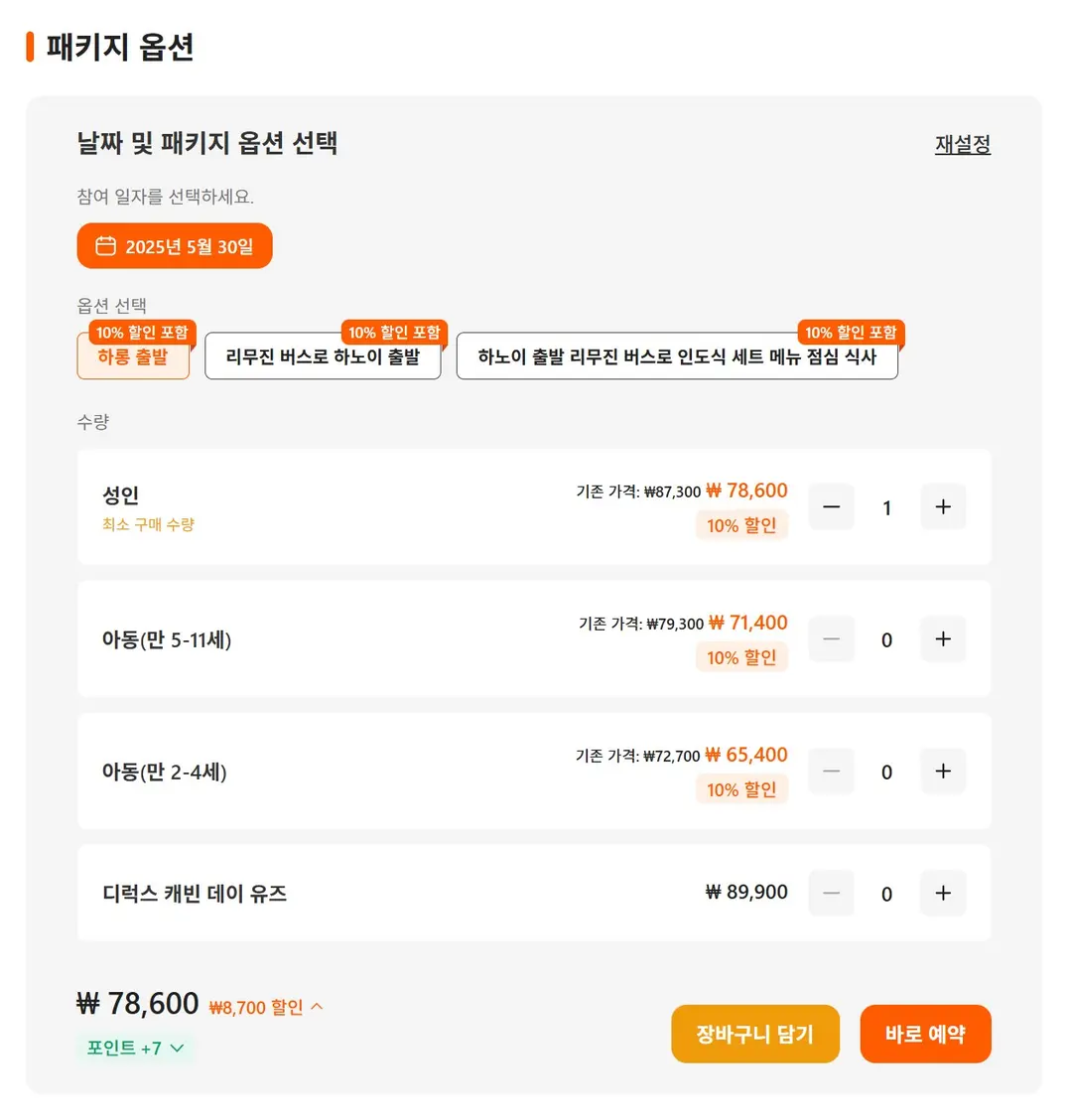Image resolution: width=1072 pixels, height=1120 pixels.
Task: Add to cart with 장바구니 담기
Action: [755, 1034]
